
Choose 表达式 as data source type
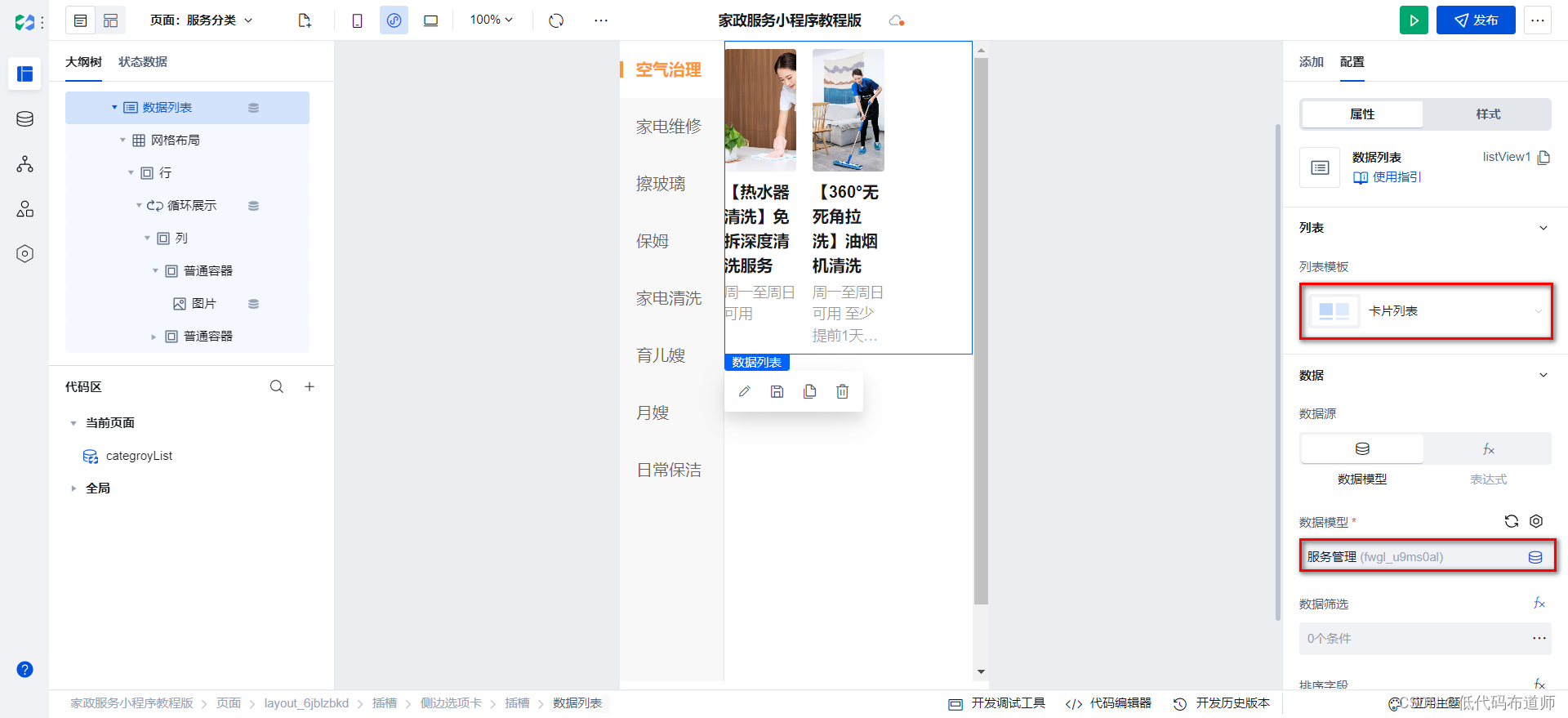pos(1488,449)
